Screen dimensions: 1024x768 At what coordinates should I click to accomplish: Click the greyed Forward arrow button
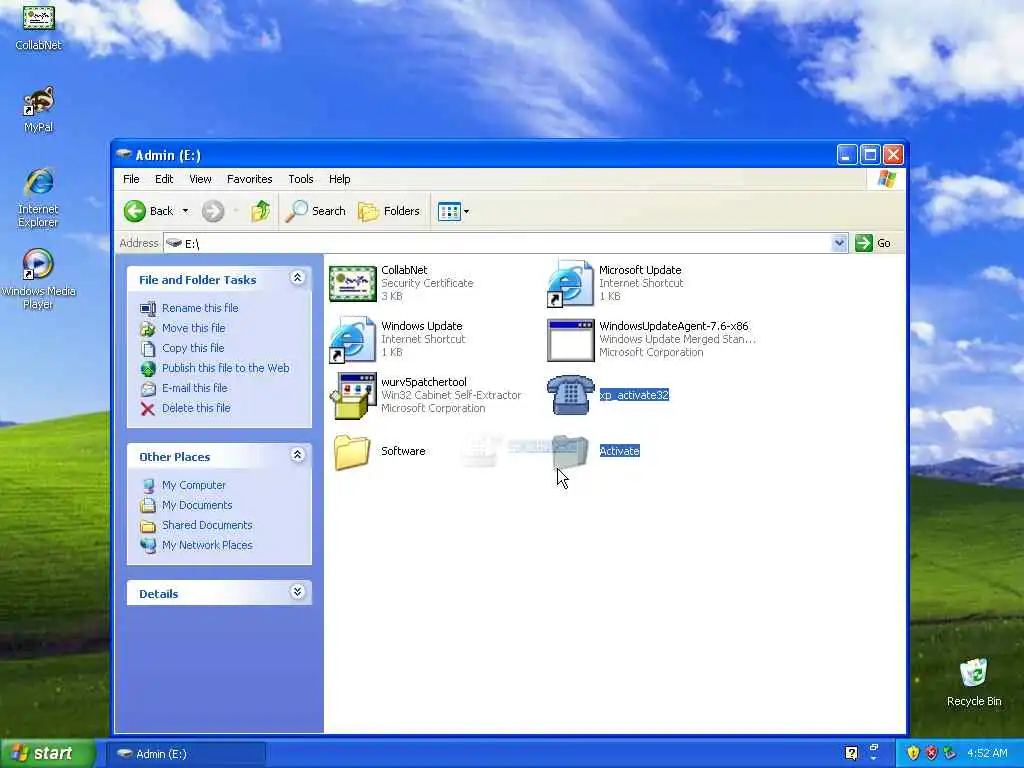[213, 211]
